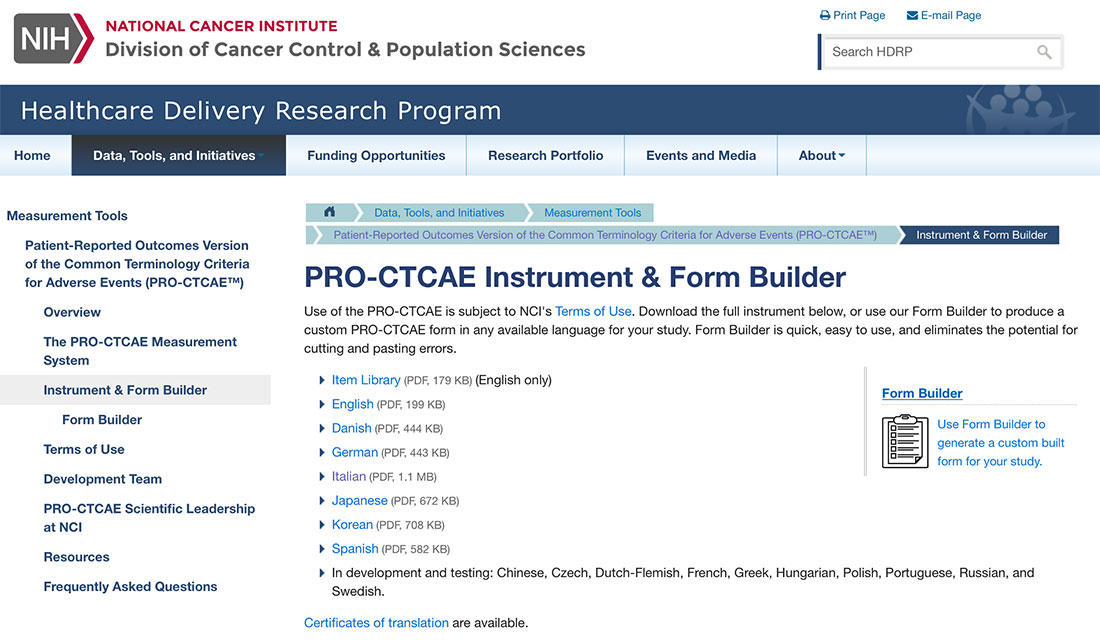The width and height of the screenshot is (1100, 642).
Task: Download the German PDF
Action: [355, 453]
